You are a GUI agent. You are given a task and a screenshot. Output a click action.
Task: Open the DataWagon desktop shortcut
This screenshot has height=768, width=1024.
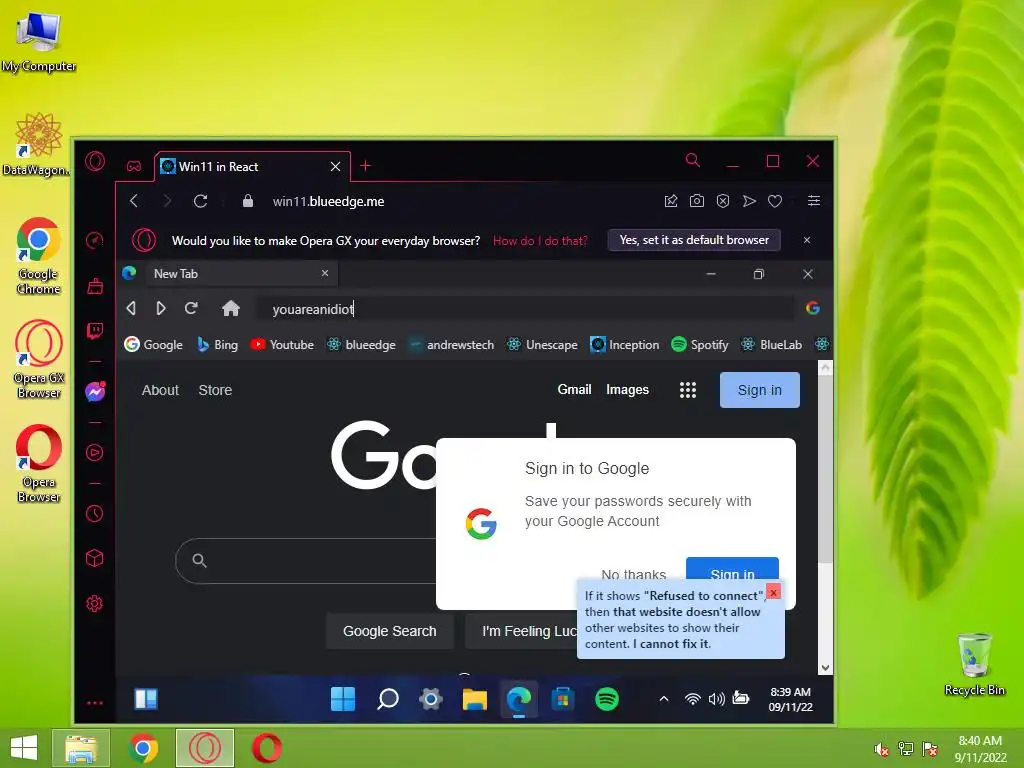(x=37, y=144)
